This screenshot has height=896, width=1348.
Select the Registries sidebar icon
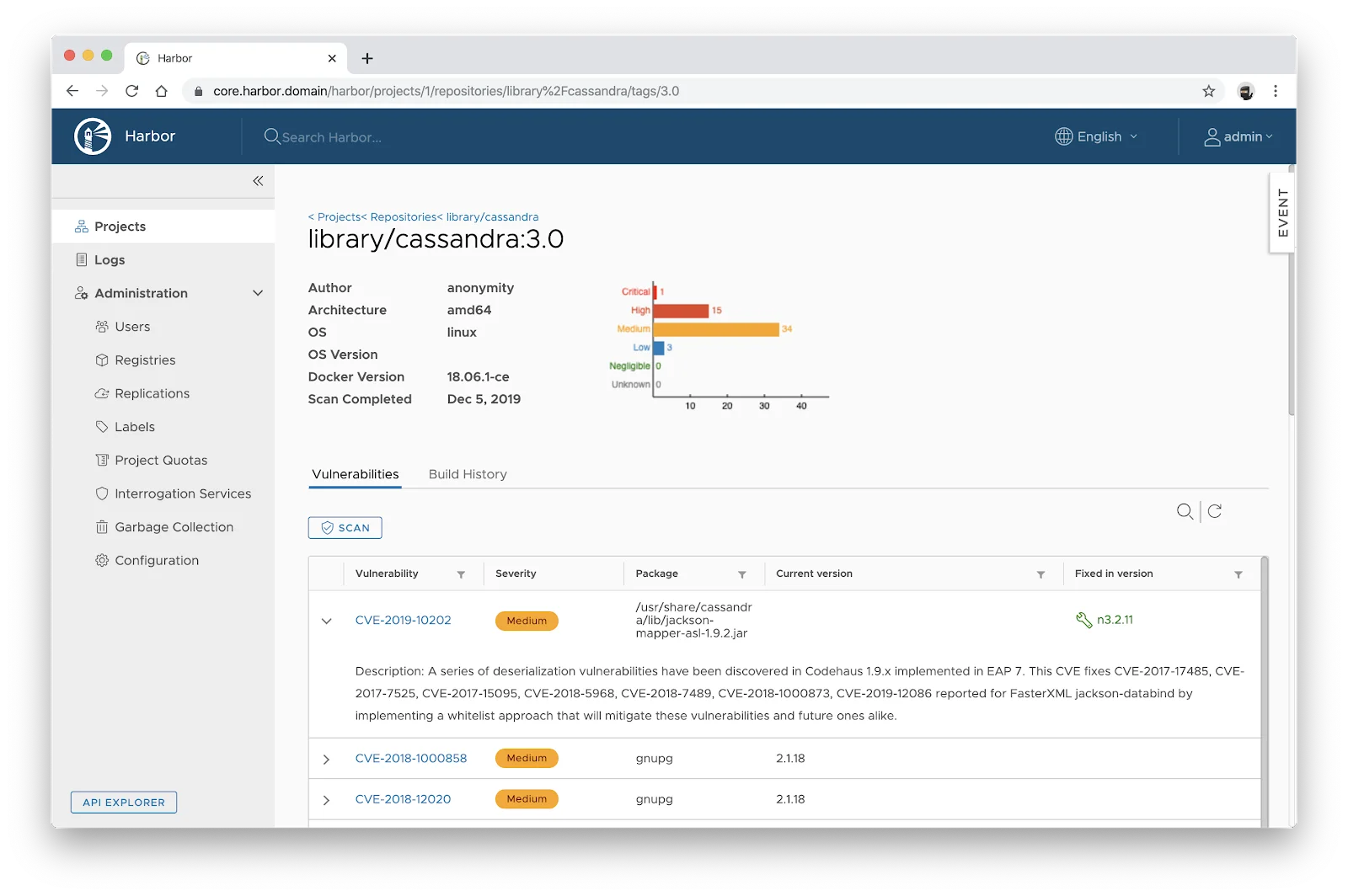pyautogui.click(x=101, y=360)
